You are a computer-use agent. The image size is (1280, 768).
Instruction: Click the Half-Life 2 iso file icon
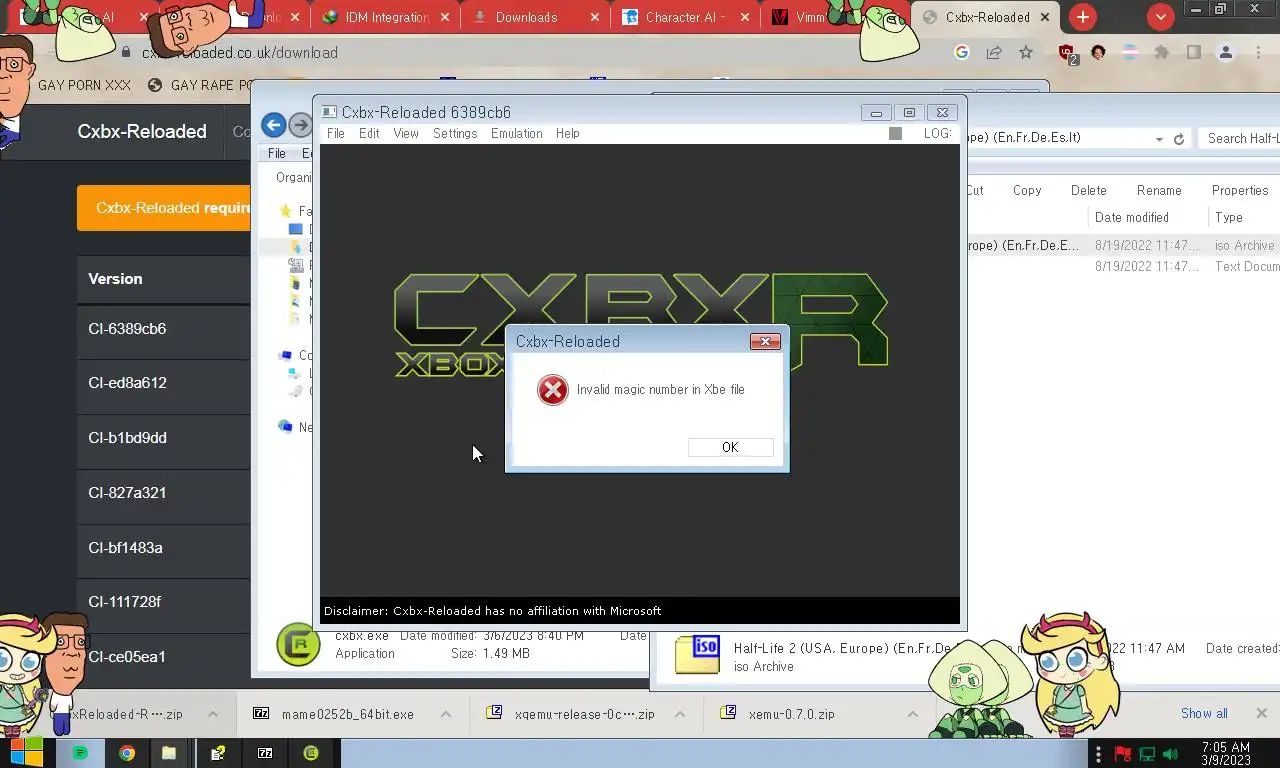[697, 655]
